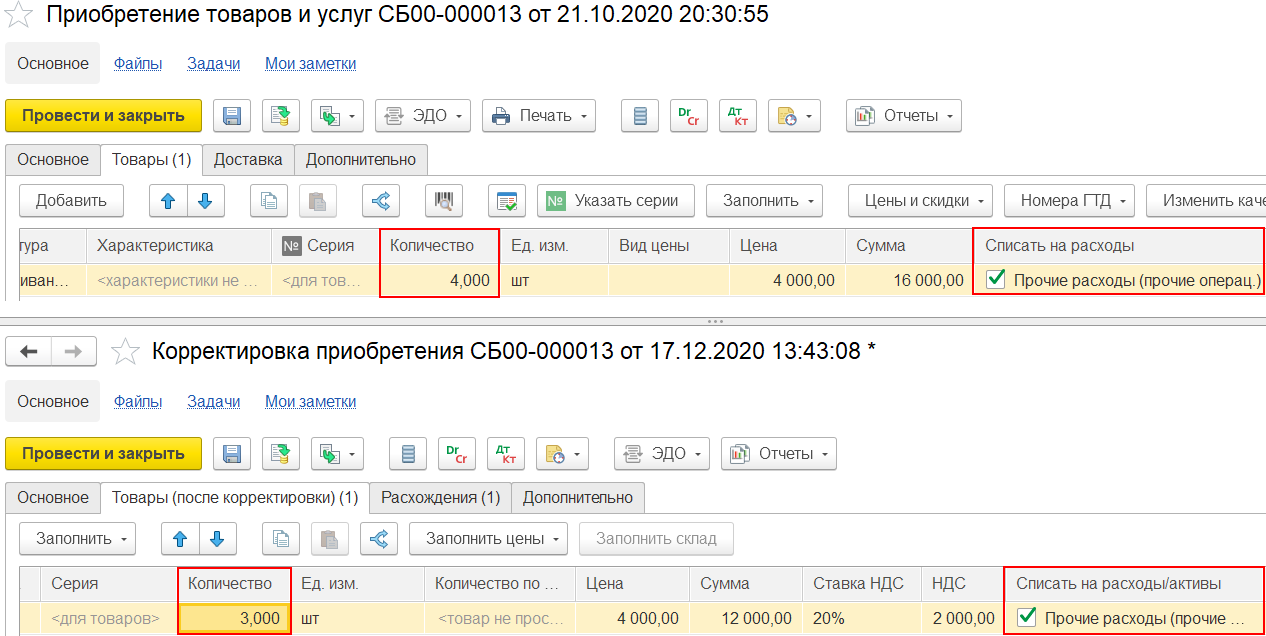Image resolution: width=1266 pixels, height=636 pixels.
Task: Open the Печать dropdown
Action: point(539,116)
